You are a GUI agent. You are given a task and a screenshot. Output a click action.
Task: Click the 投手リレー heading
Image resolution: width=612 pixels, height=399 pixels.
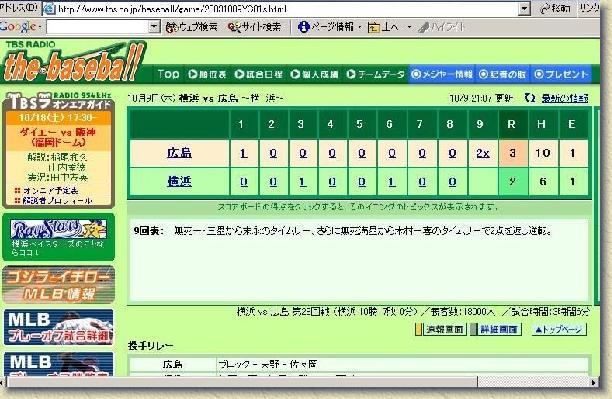pos(150,346)
